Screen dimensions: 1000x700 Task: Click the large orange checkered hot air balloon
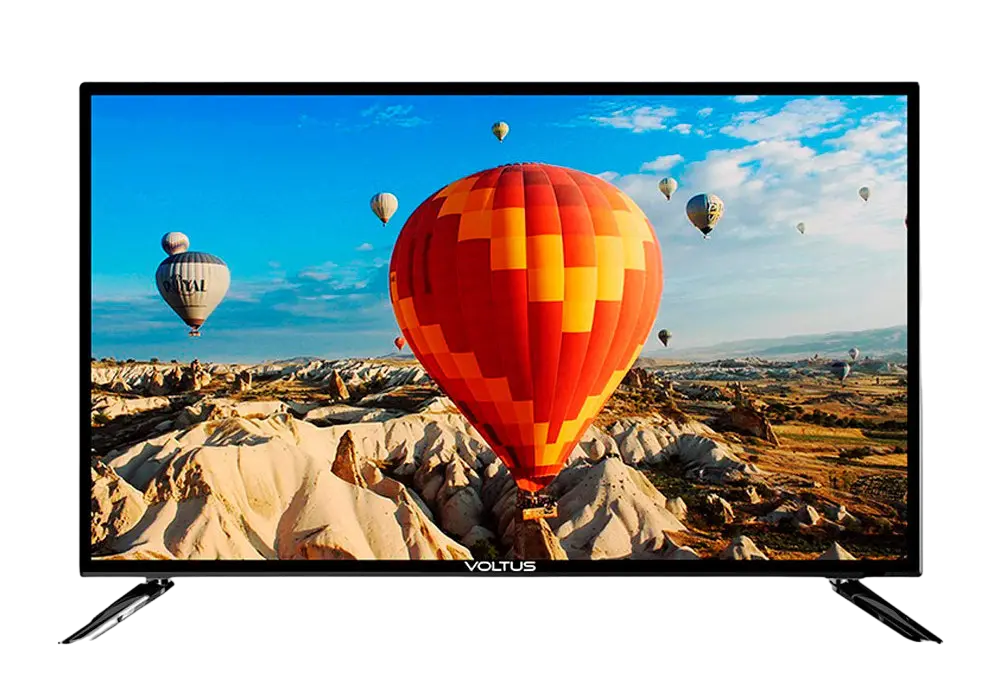click(525, 300)
